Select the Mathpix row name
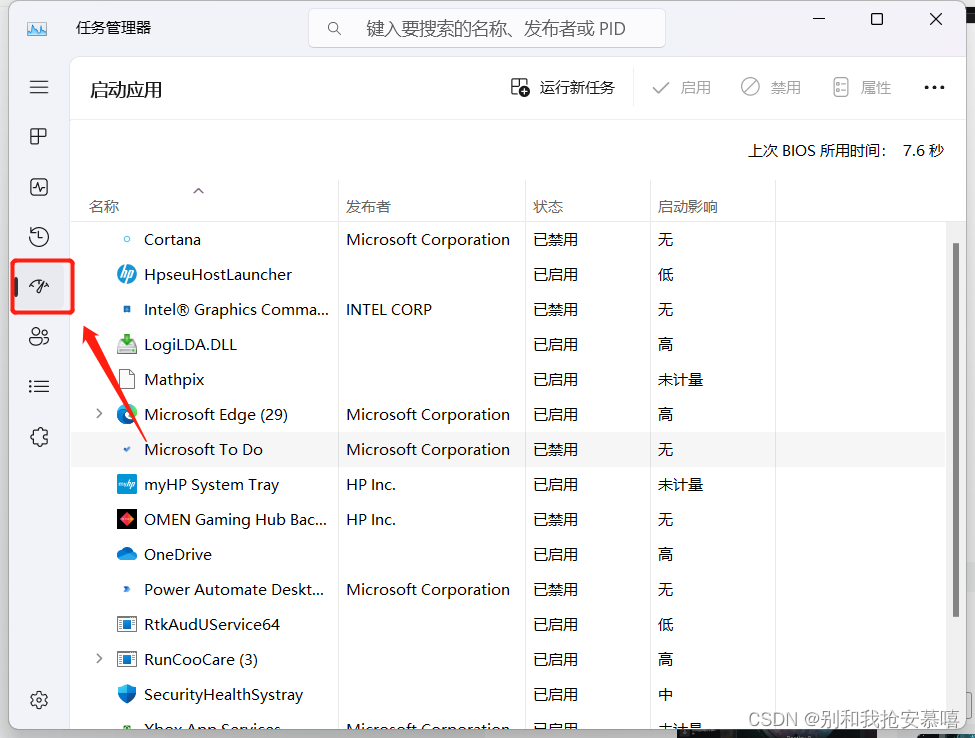 tap(174, 379)
